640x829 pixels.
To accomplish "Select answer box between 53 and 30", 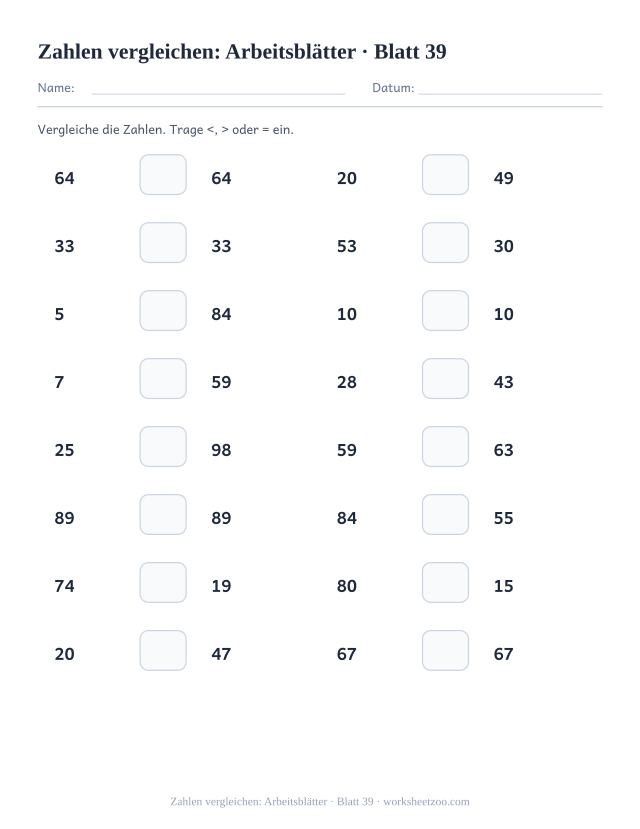I will pos(446,243).
